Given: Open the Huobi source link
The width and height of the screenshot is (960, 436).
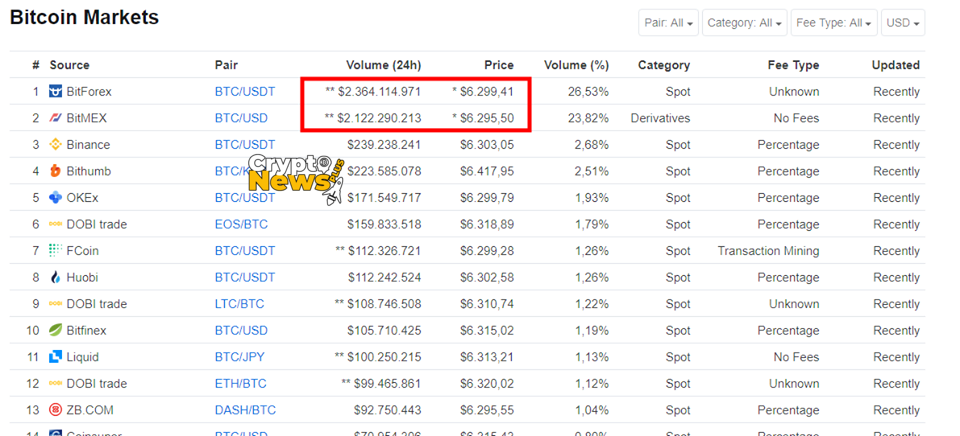Looking at the screenshot, I should (x=82, y=277).
